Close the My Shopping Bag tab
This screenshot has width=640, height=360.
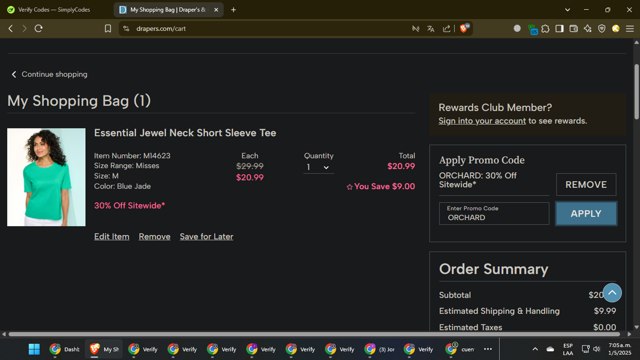pos(216,9)
